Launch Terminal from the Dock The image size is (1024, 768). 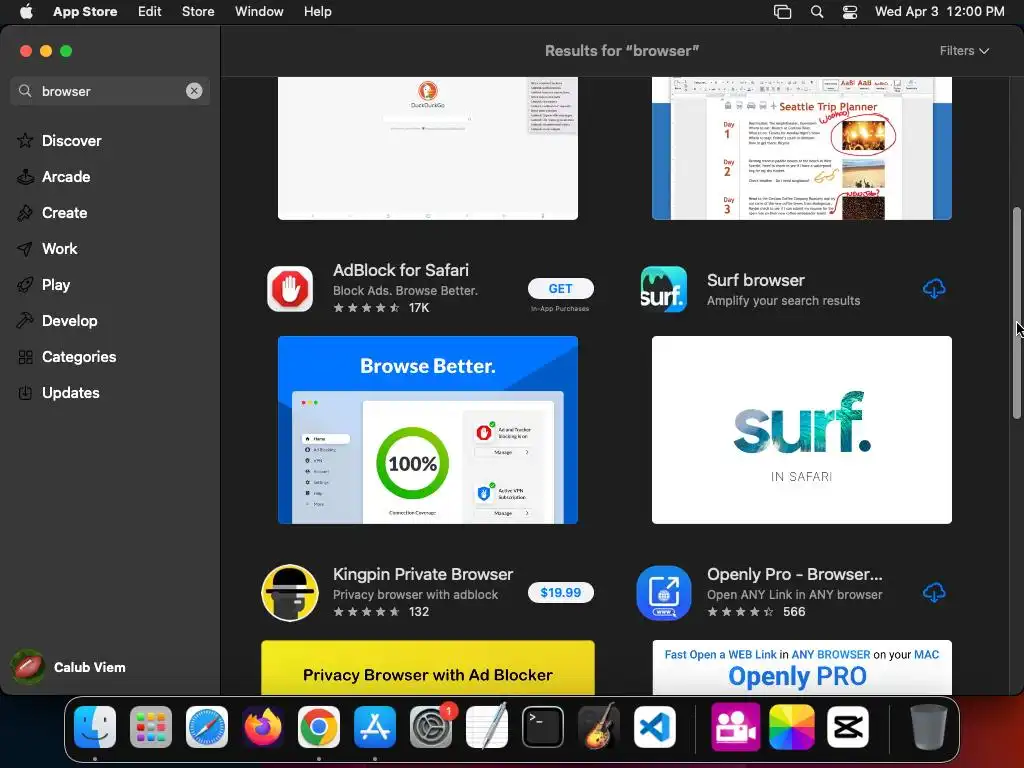(543, 727)
